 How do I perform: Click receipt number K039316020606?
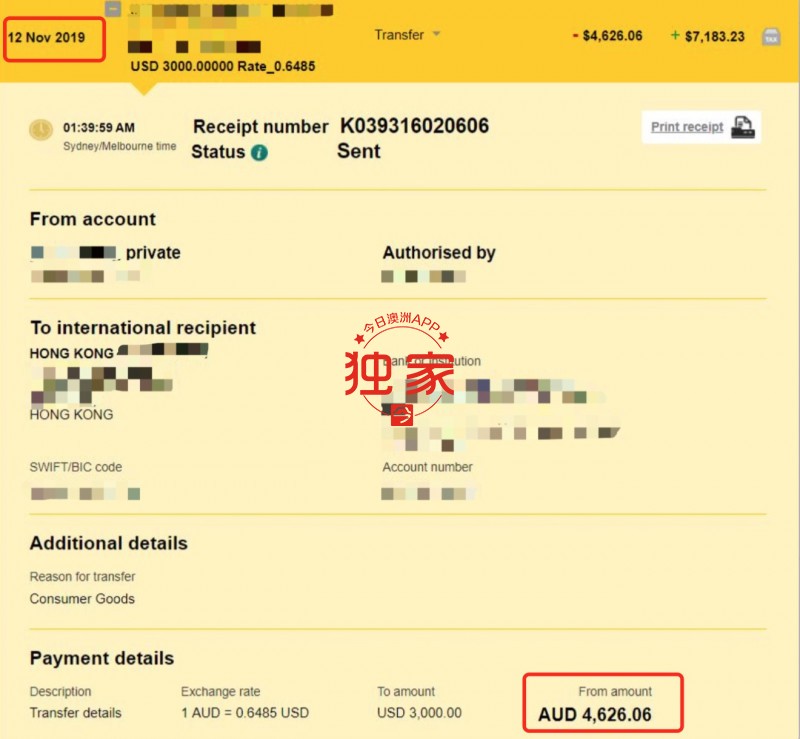pyautogui.click(x=414, y=126)
